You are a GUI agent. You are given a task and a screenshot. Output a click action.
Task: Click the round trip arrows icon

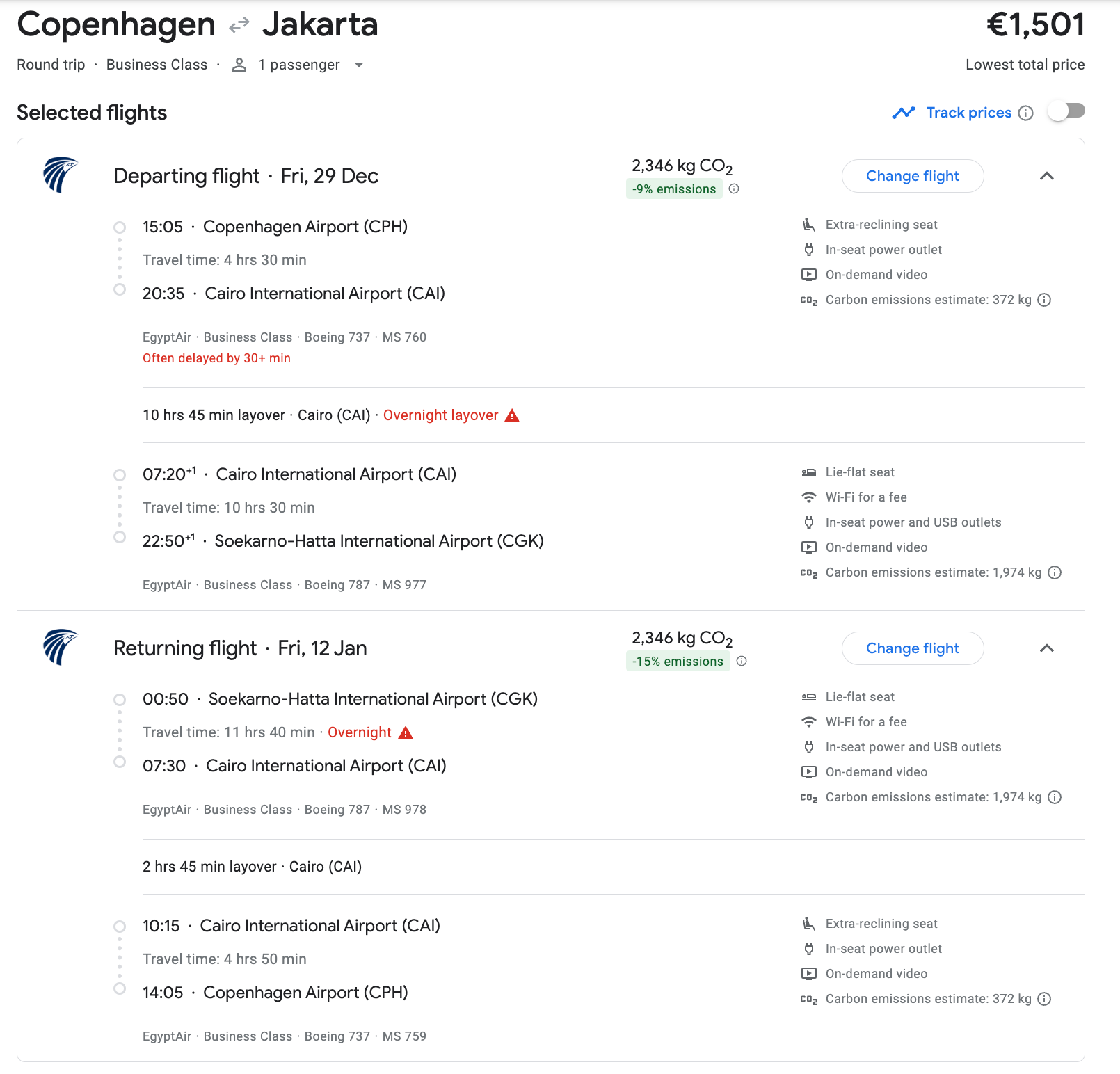click(239, 26)
